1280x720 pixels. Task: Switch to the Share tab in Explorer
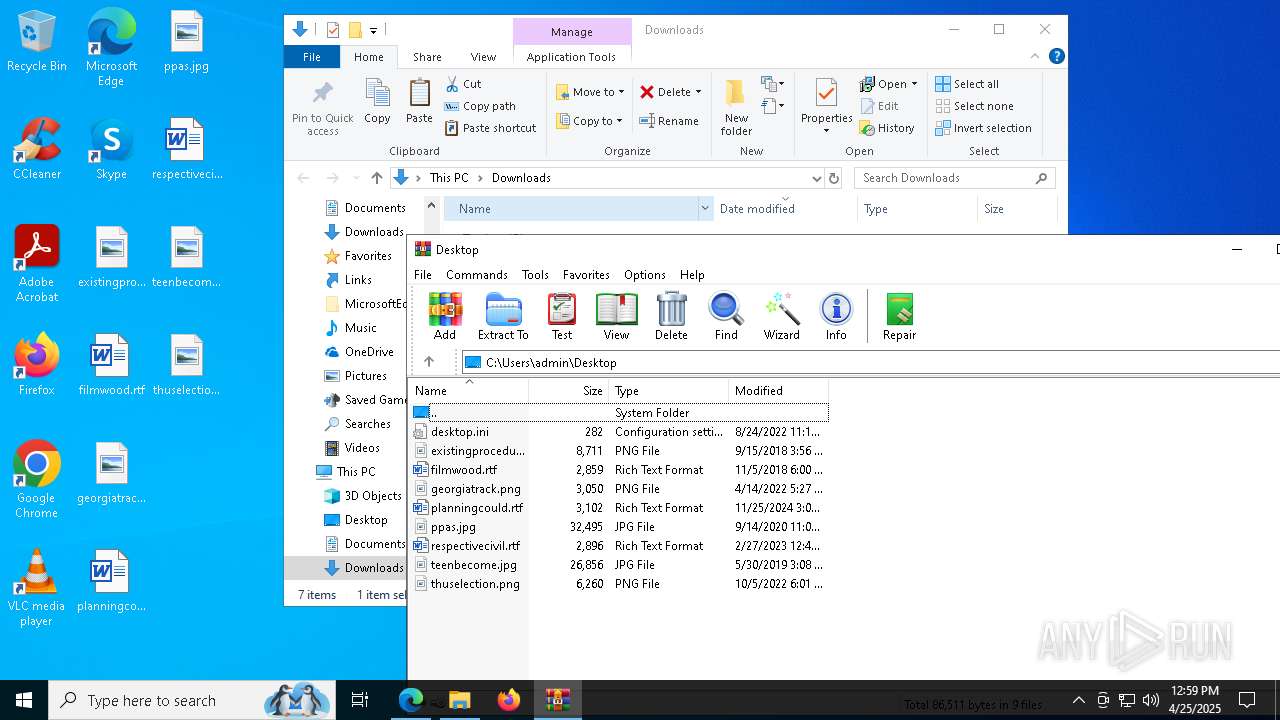[427, 57]
